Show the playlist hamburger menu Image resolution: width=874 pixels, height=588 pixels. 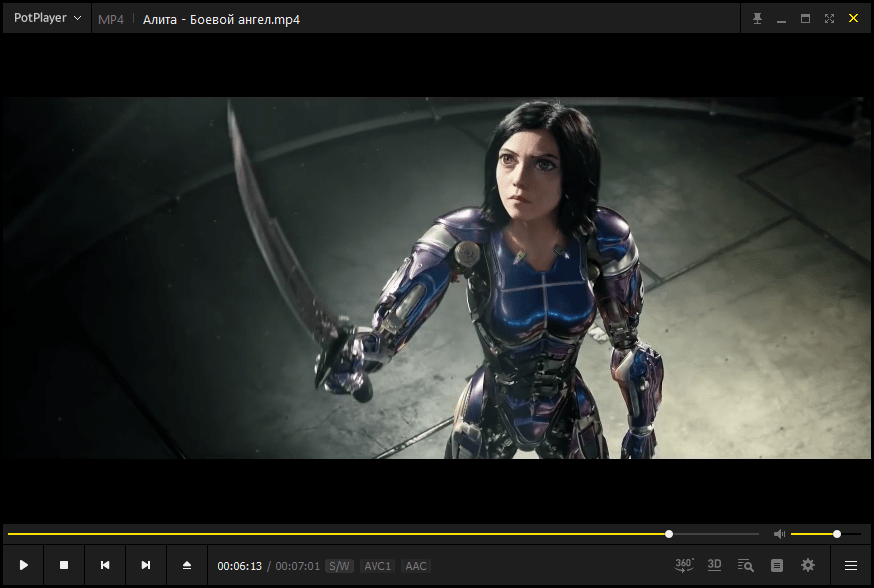[851, 566]
